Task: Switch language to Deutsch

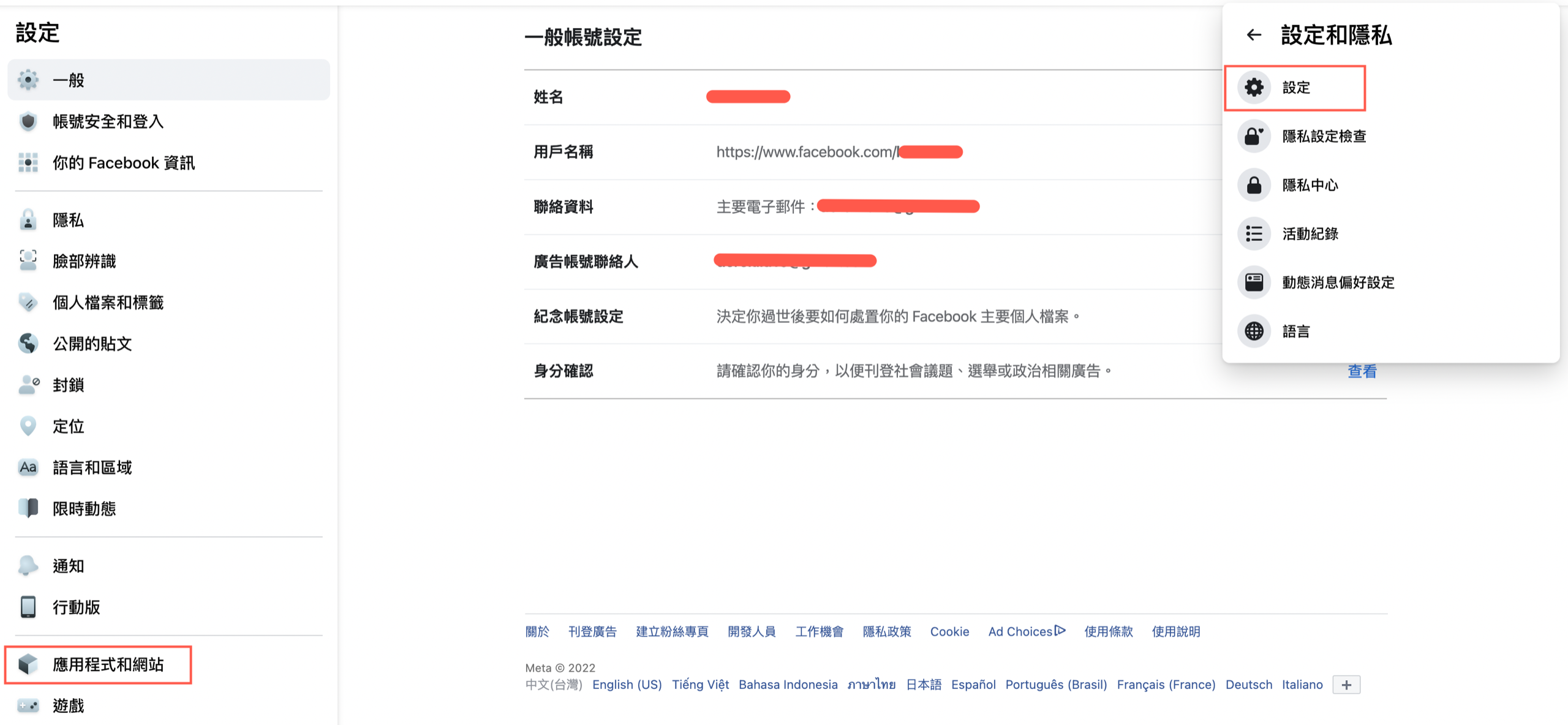Action: point(1248,685)
